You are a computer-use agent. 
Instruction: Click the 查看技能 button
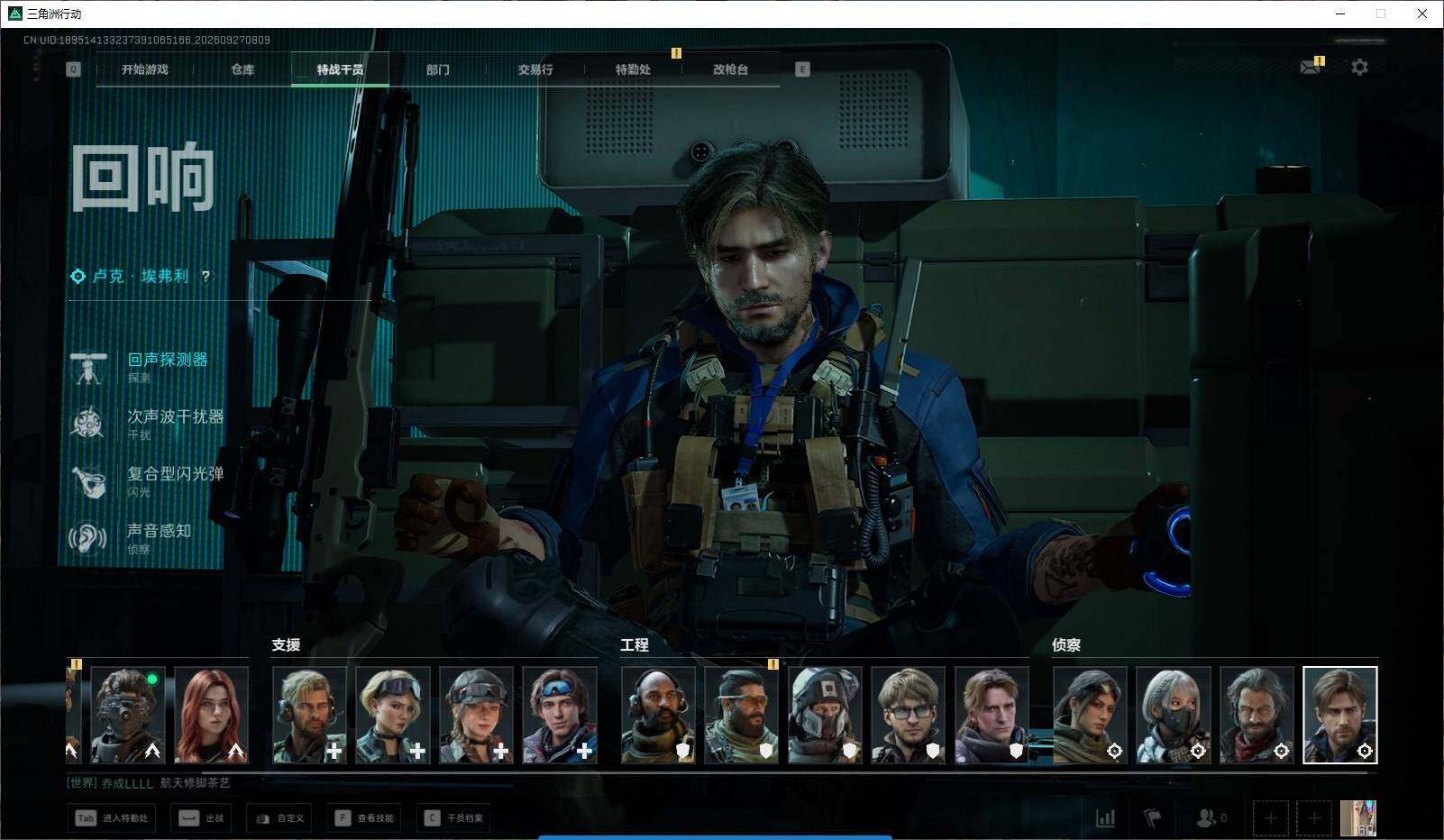click(364, 817)
